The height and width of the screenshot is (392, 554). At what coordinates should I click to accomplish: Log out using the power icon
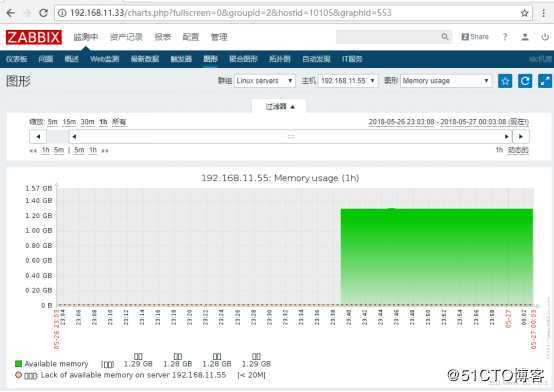[x=545, y=37]
